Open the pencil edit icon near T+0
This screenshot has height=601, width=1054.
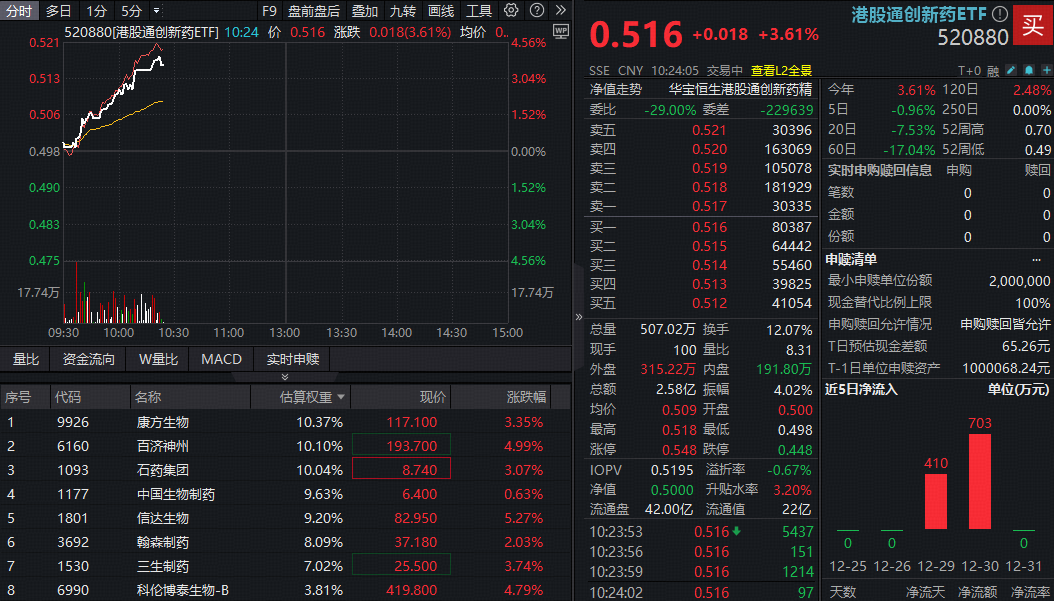click(x=1009, y=70)
